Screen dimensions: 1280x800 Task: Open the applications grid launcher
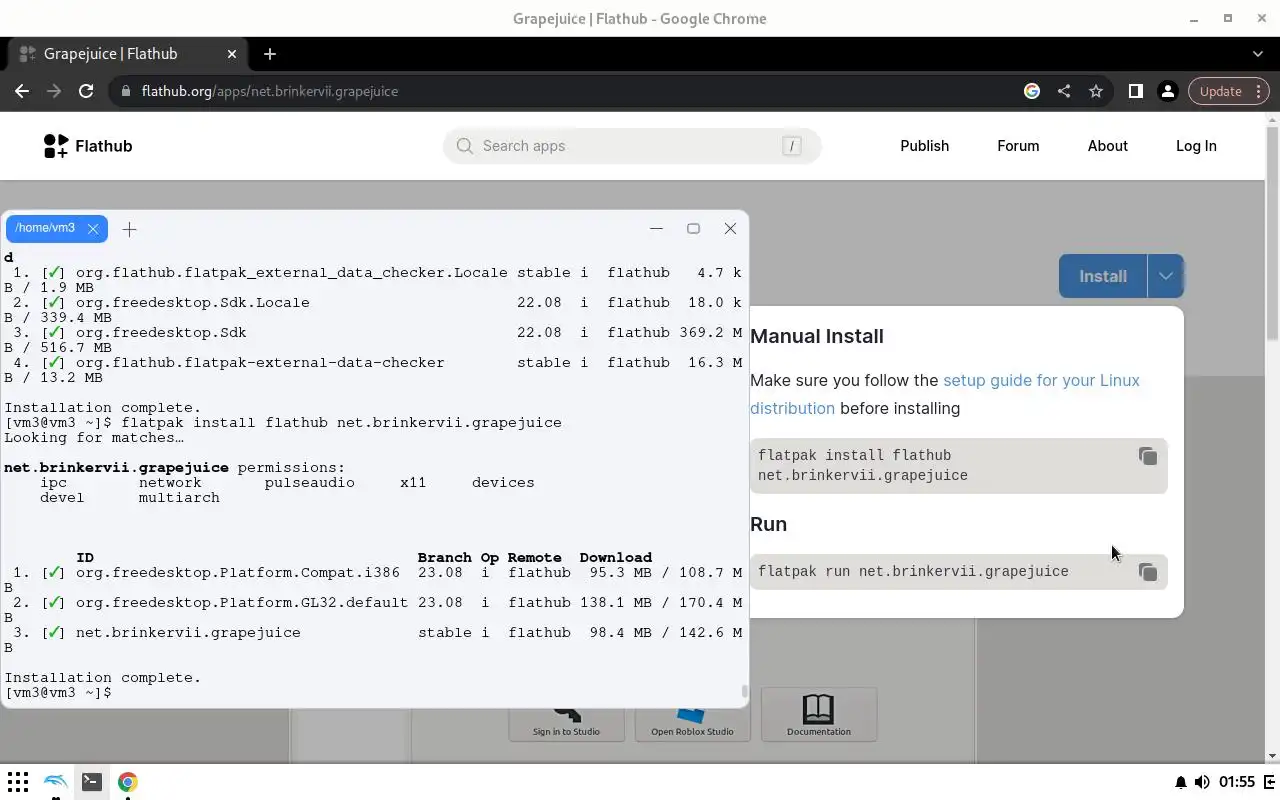[x=18, y=782]
